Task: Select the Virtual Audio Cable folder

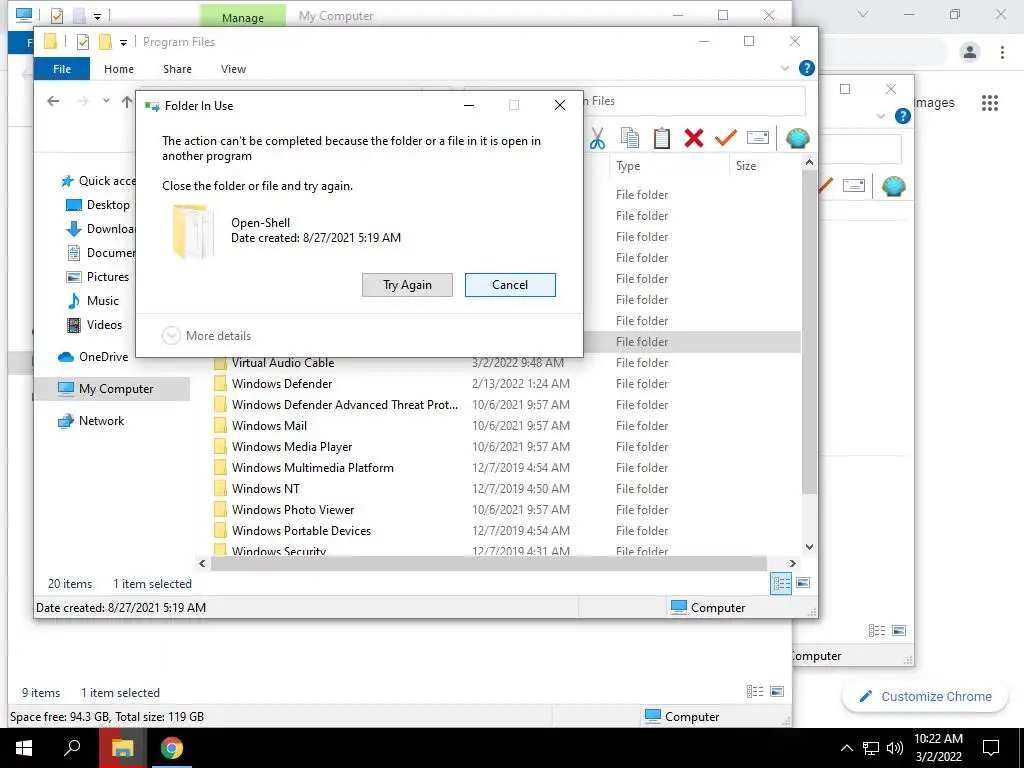Action: [x=283, y=362]
